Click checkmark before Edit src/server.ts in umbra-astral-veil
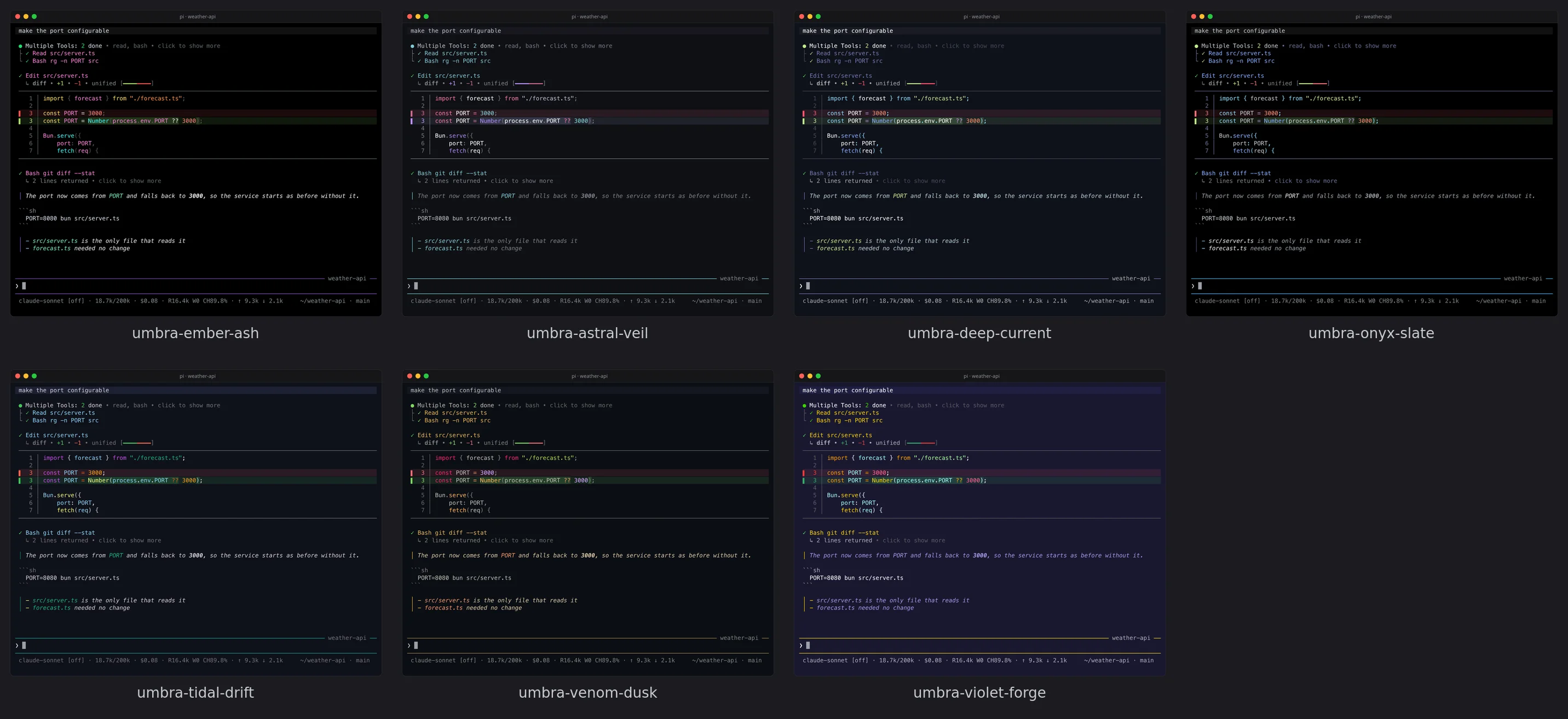The image size is (1568, 719). [x=412, y=76]
